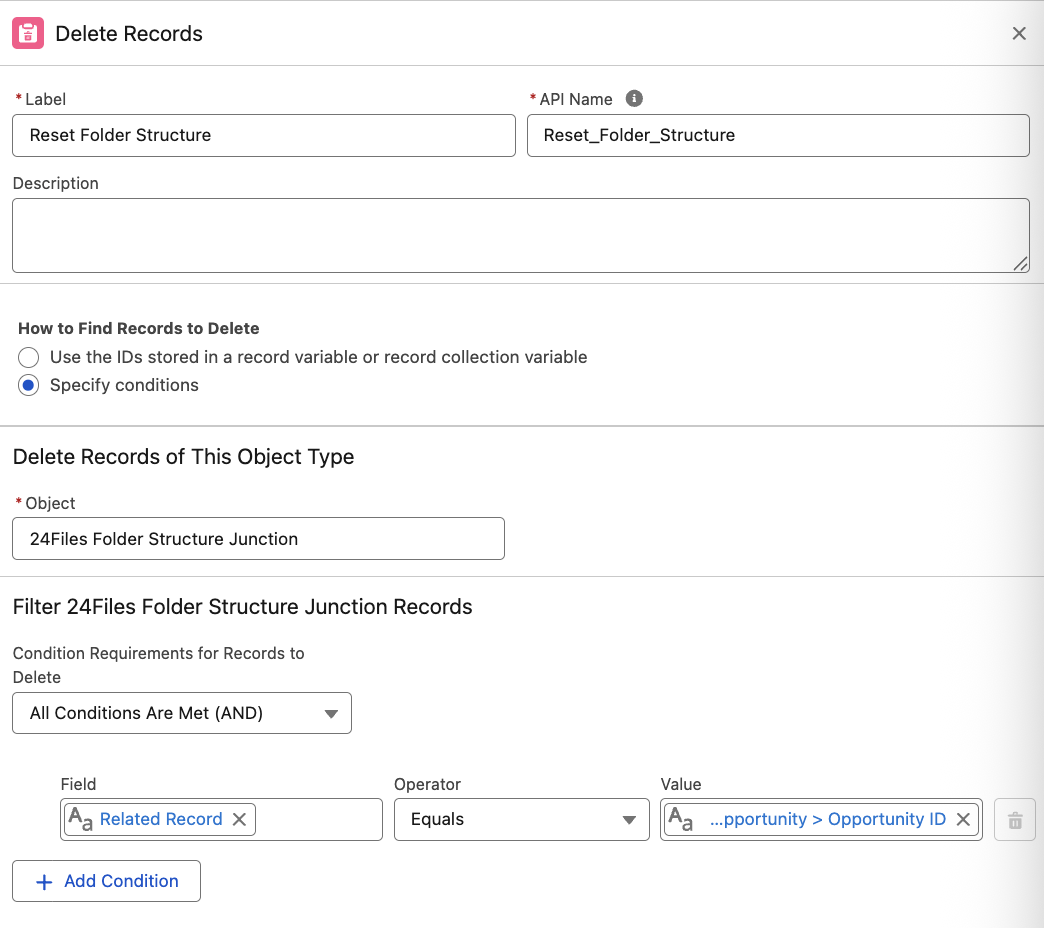Viewport: 1044px width, 928px height.
Task: Click the text-type icon in Value box
Action: coord(680,819)
